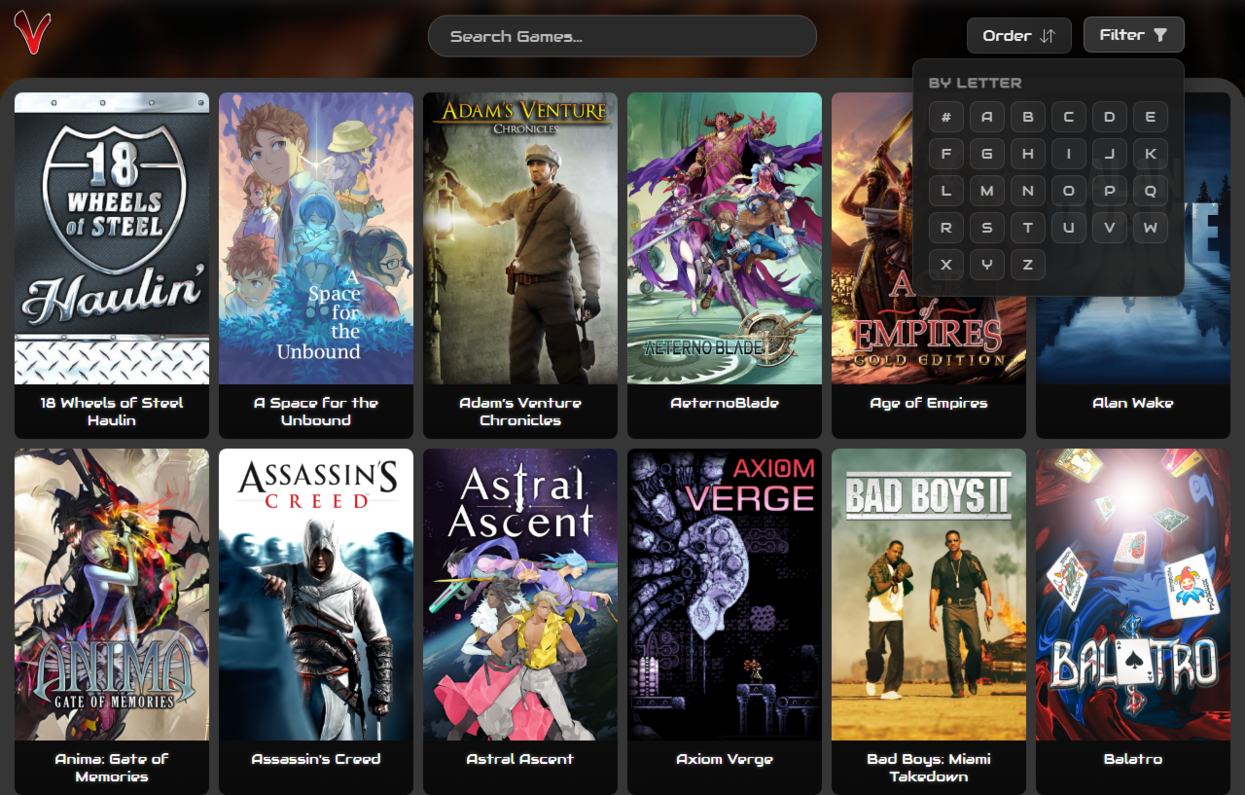Open the Anima: Gate of Memories cover
The width and height of the screenshot is (1245, 795).
(x=112, y=594)
